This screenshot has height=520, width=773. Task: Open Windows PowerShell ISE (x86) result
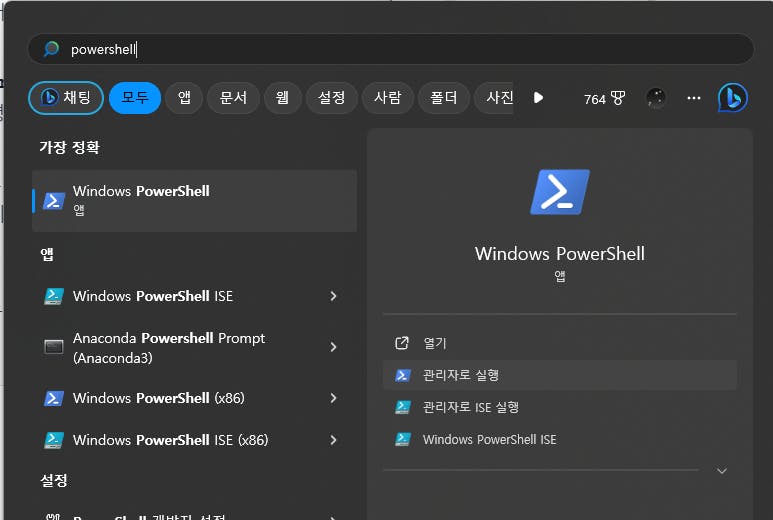click(x=194, y=440)
